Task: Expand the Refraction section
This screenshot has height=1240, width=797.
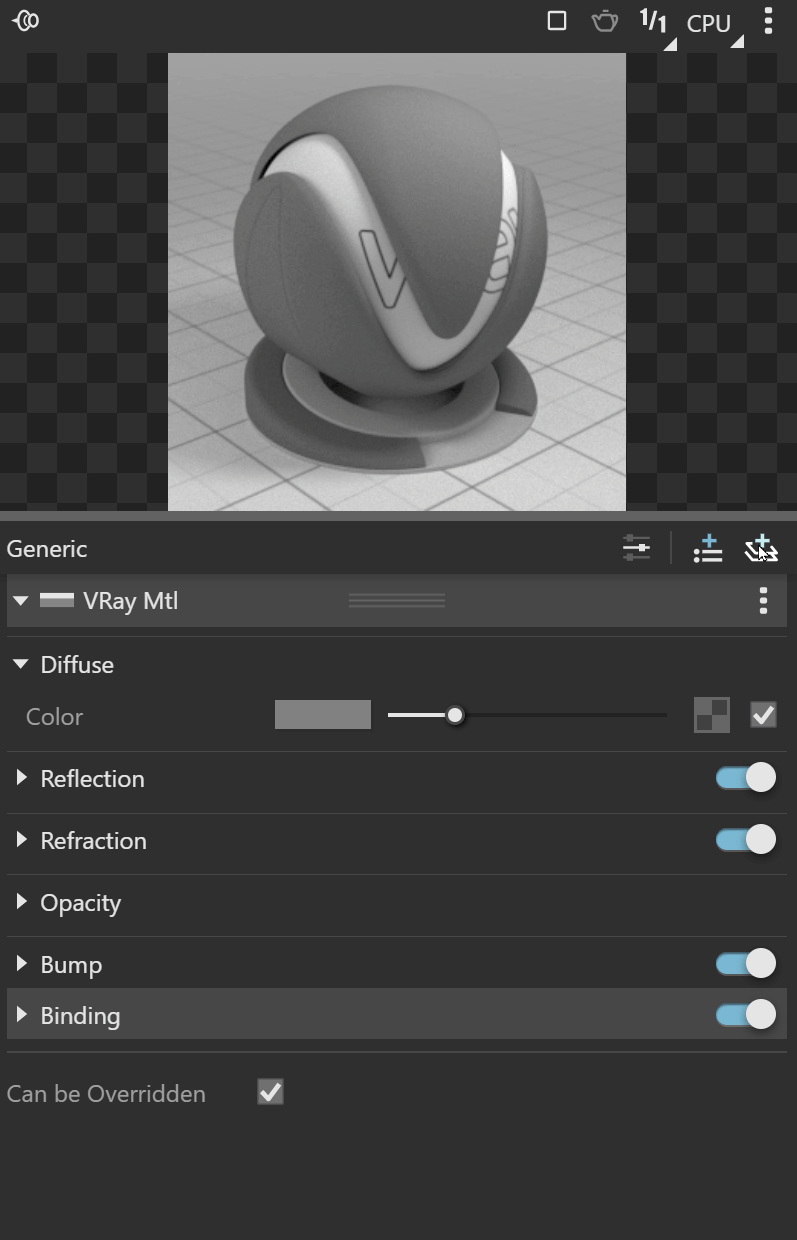Action: (21, 840)
